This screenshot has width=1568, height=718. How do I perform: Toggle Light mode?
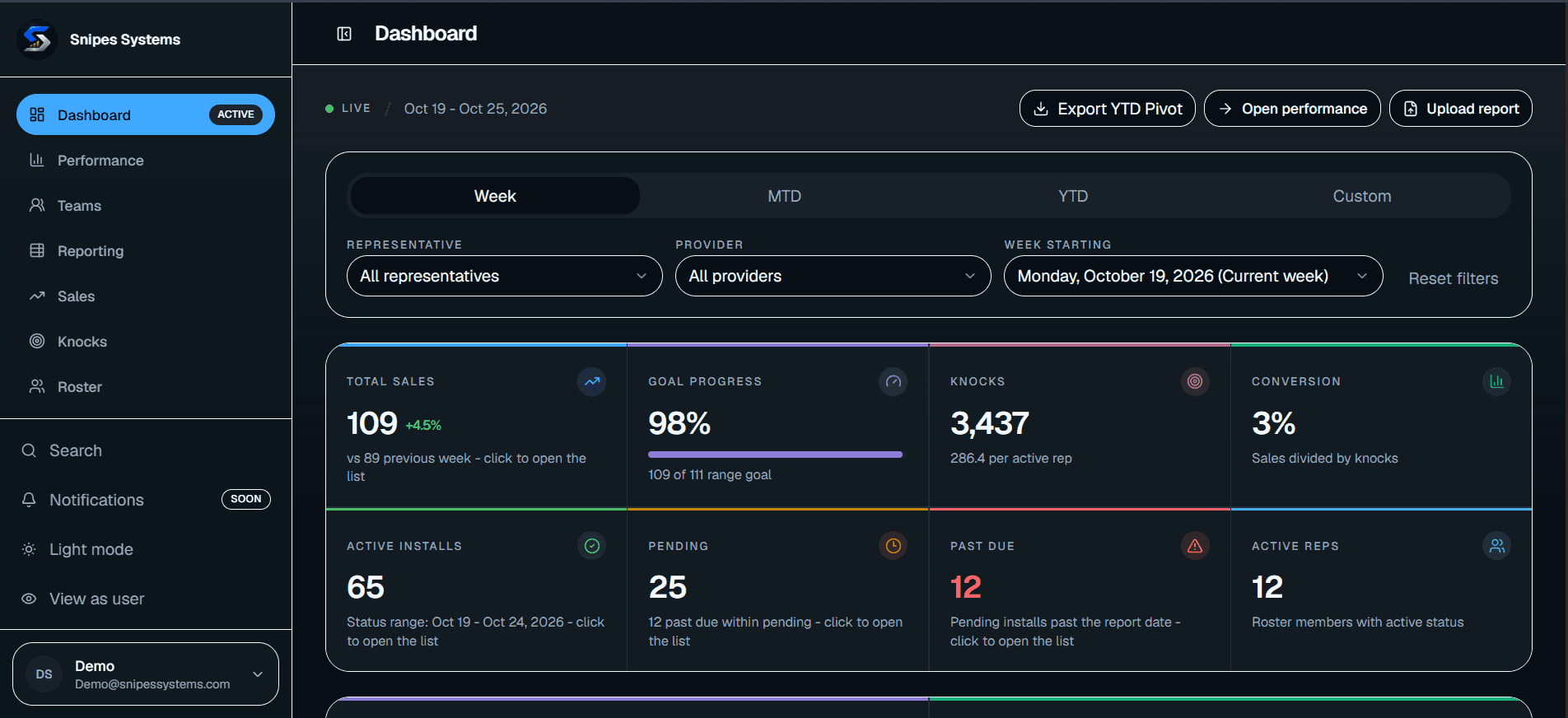click(146, 549)
